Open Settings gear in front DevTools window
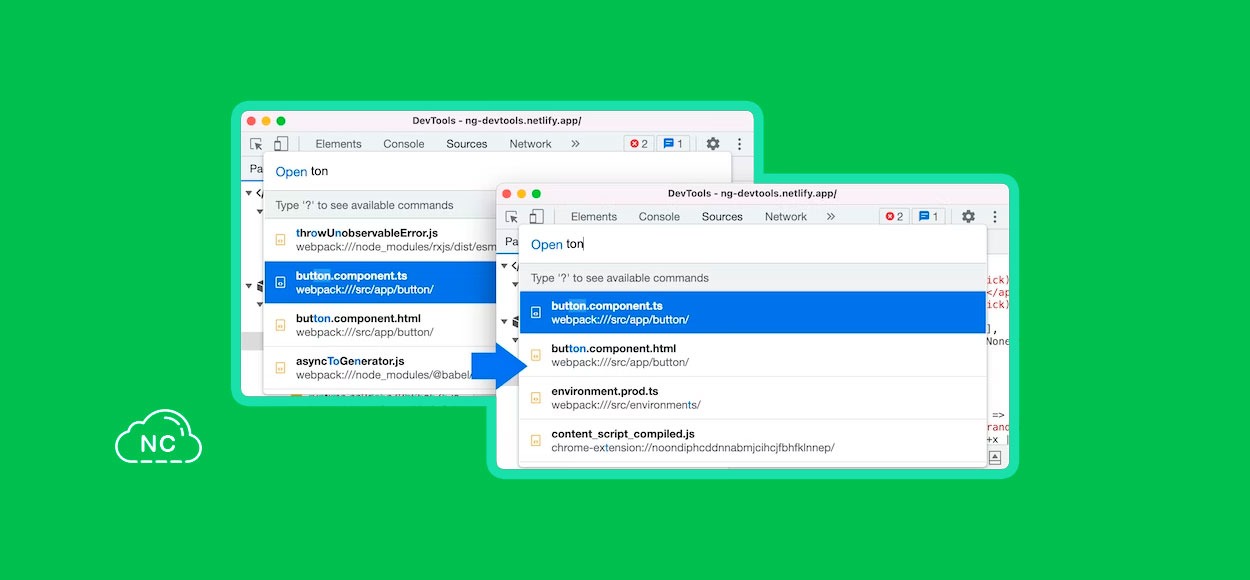 (968, 217)
